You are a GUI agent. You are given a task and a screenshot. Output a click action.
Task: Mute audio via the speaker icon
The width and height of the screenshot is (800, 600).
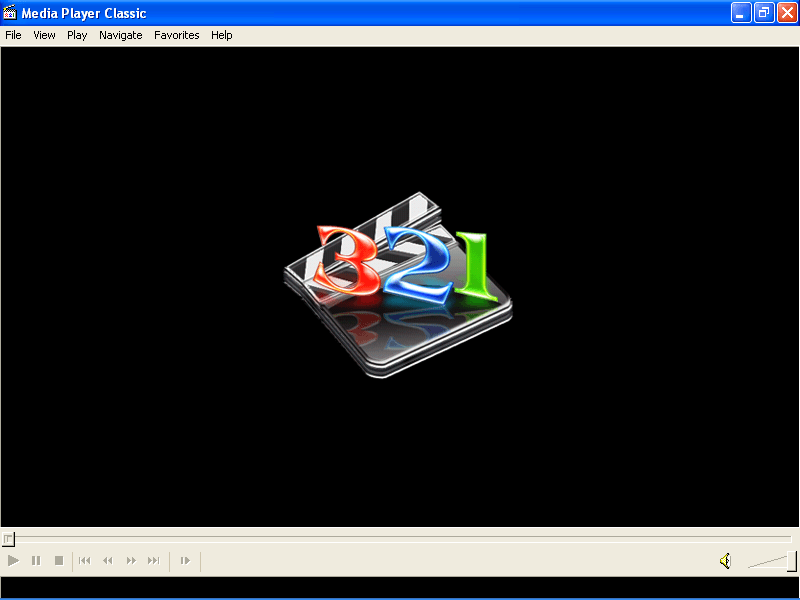click(x=725, y=561)
